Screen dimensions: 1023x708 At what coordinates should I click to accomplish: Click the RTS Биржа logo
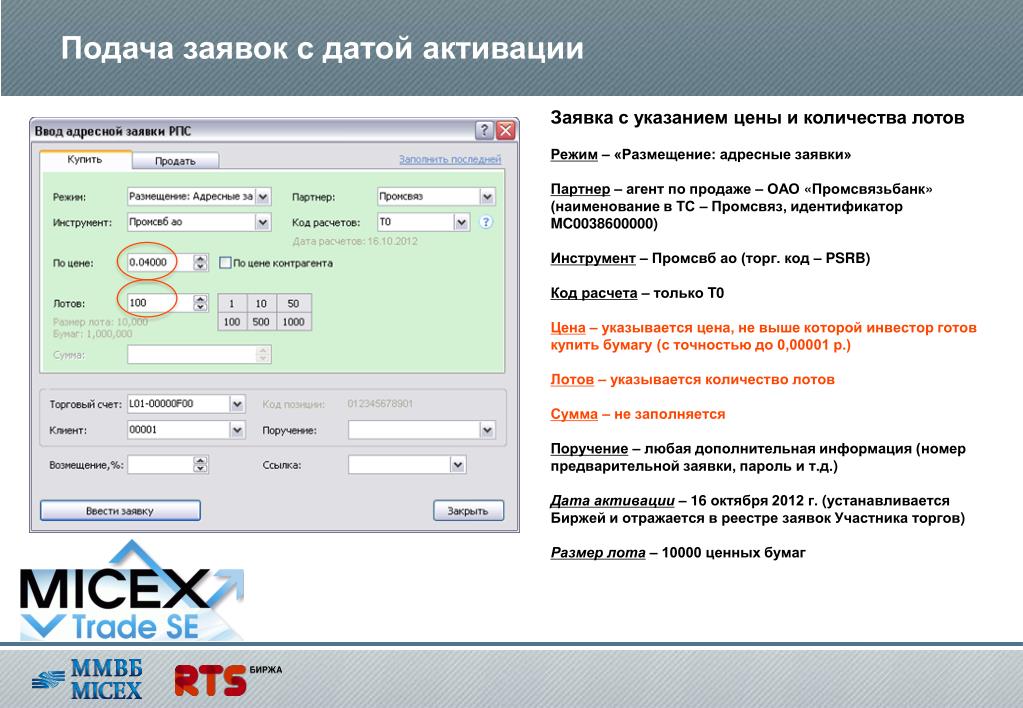pyautogui.click(x=228, y=680)
